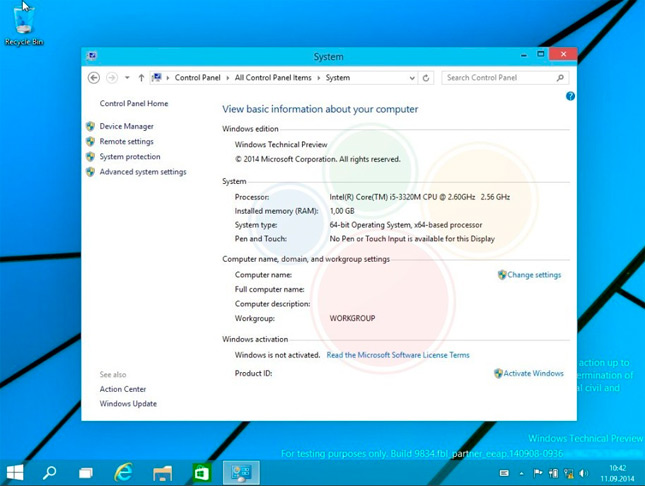Click the shield icon beside Device Manager

tap(90, 126)
